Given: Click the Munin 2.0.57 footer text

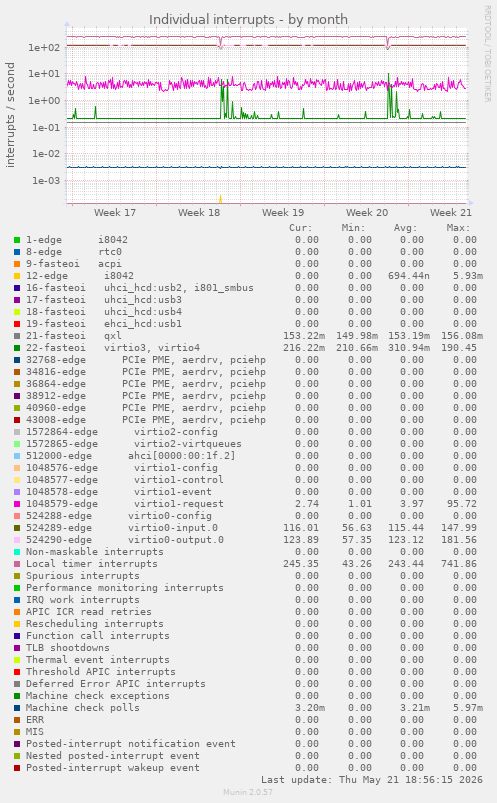Looking at the screenshot, I should 248,792.
